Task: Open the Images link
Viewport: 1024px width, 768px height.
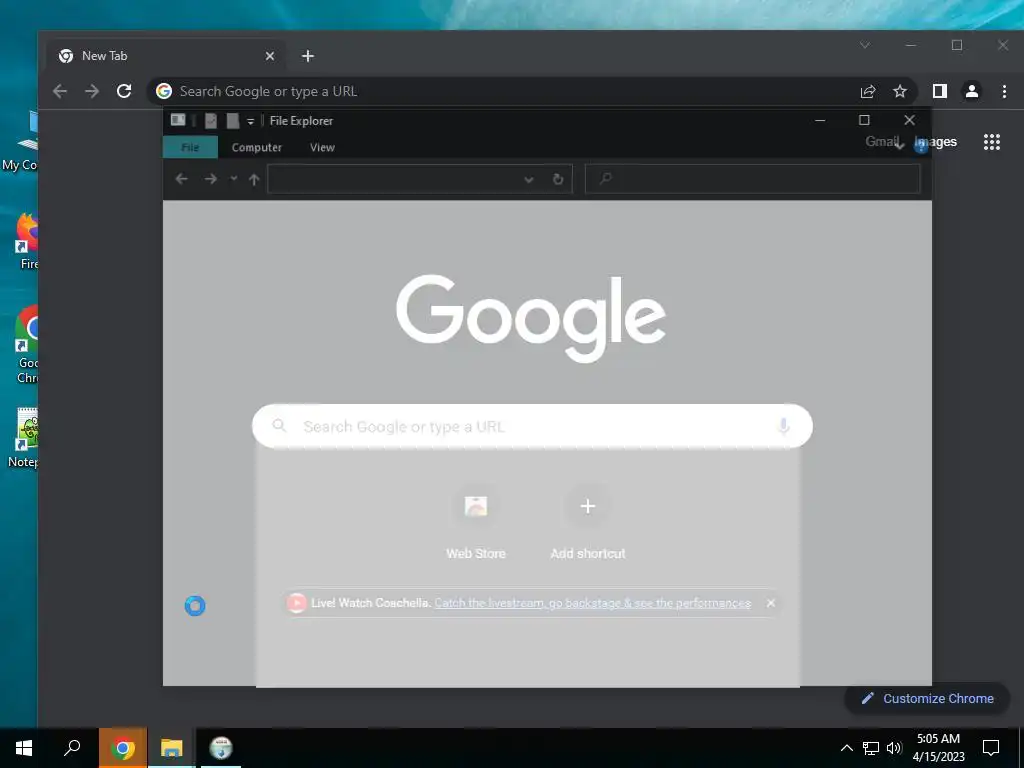Action: click(x=936, y=142)
